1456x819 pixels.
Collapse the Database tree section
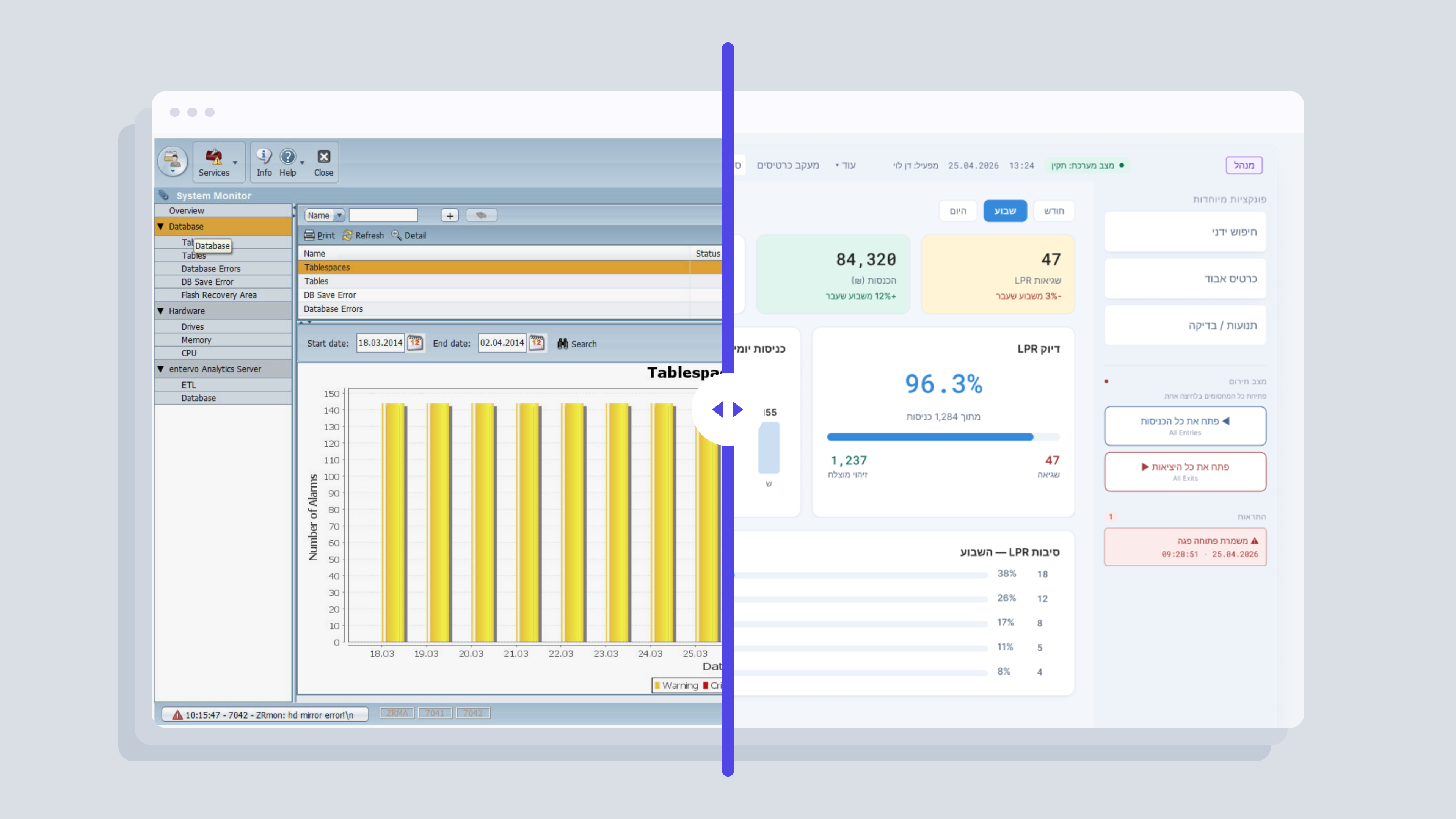pyautogui.click(x=160, y=226)
